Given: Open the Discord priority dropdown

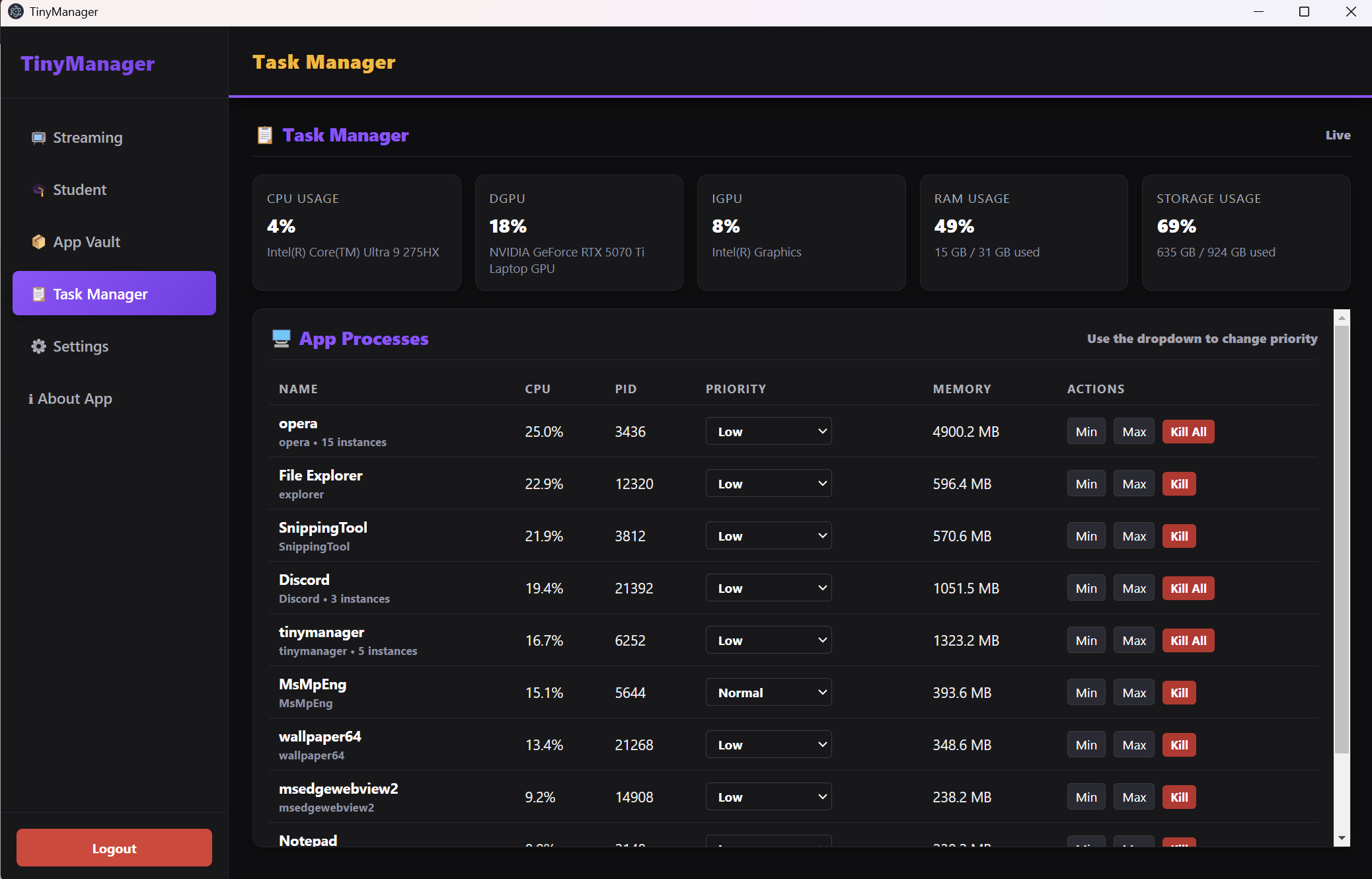Looking at the screenshot, I should (769, 588).
